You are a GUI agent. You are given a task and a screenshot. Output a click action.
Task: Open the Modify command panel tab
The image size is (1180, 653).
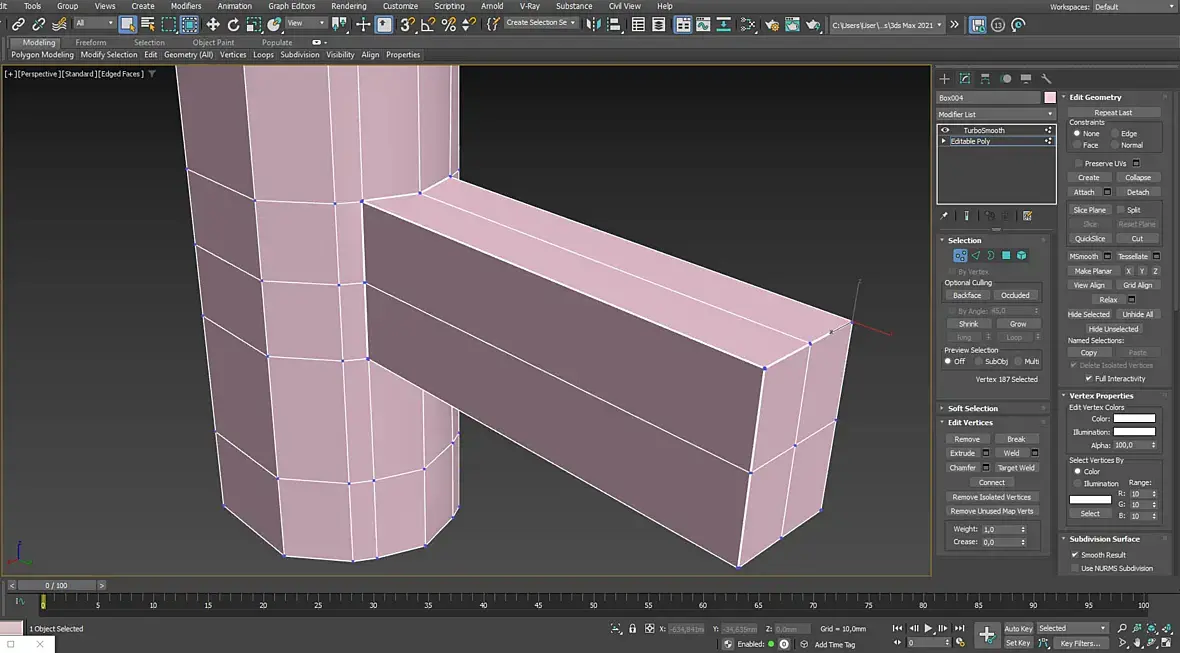965,78
